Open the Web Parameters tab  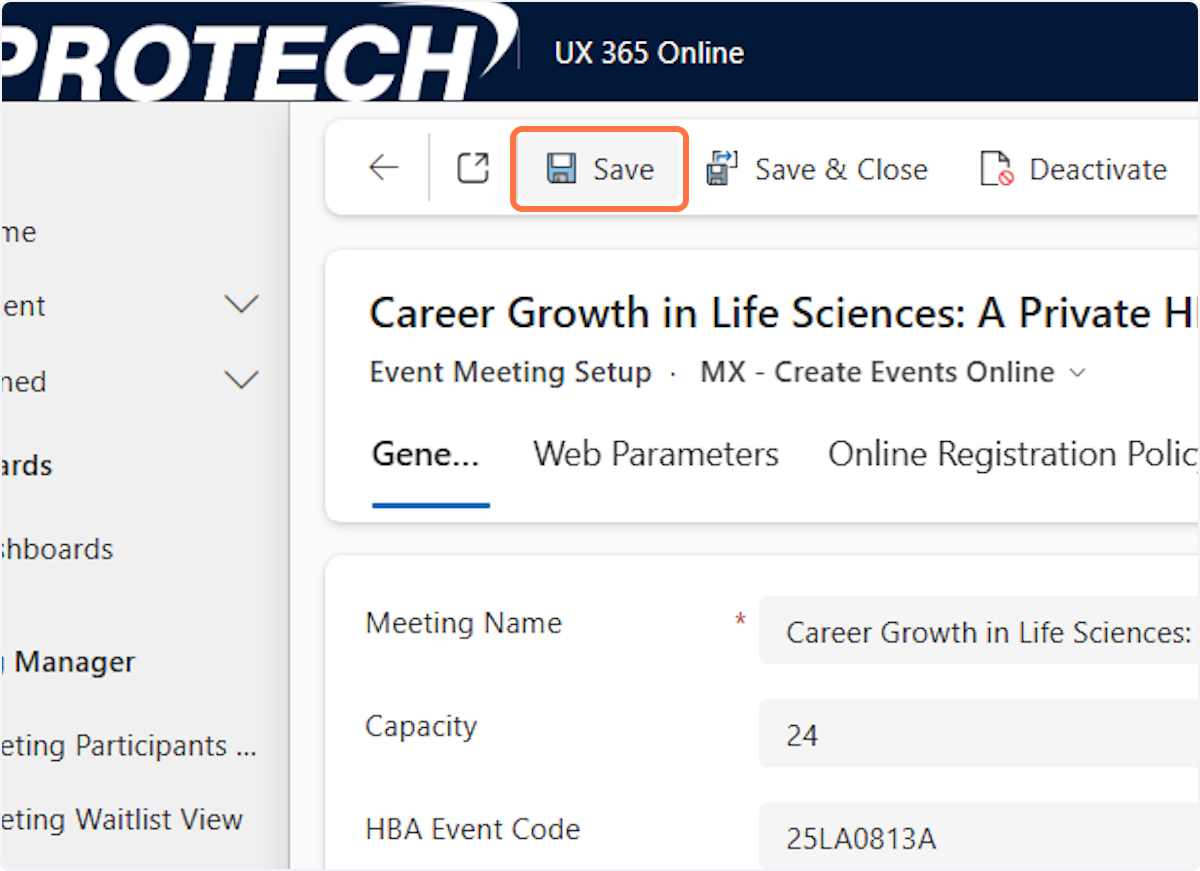pos(656,455)
